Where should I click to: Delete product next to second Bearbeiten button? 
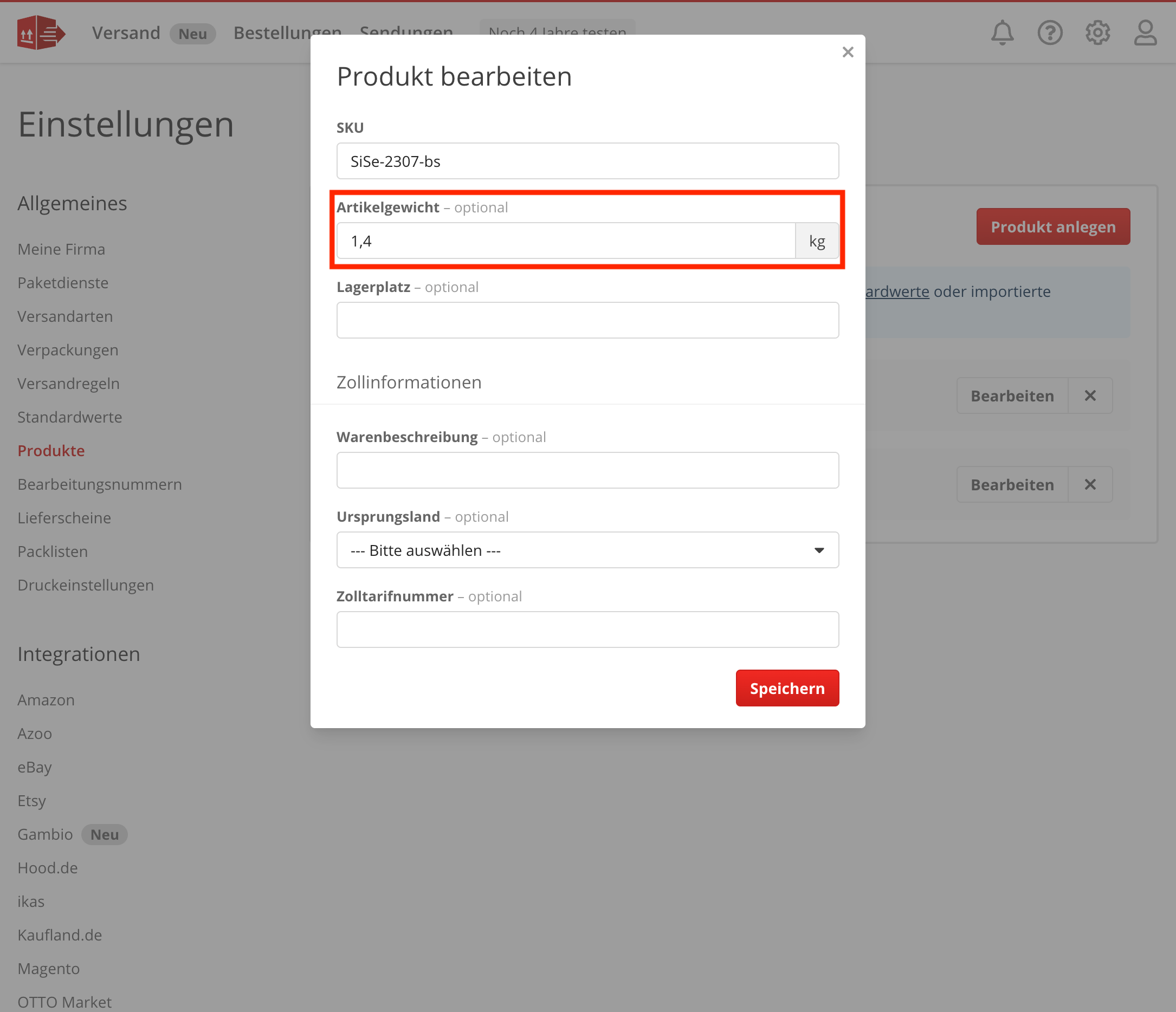pyautogui.click(x=1090, y=485)
